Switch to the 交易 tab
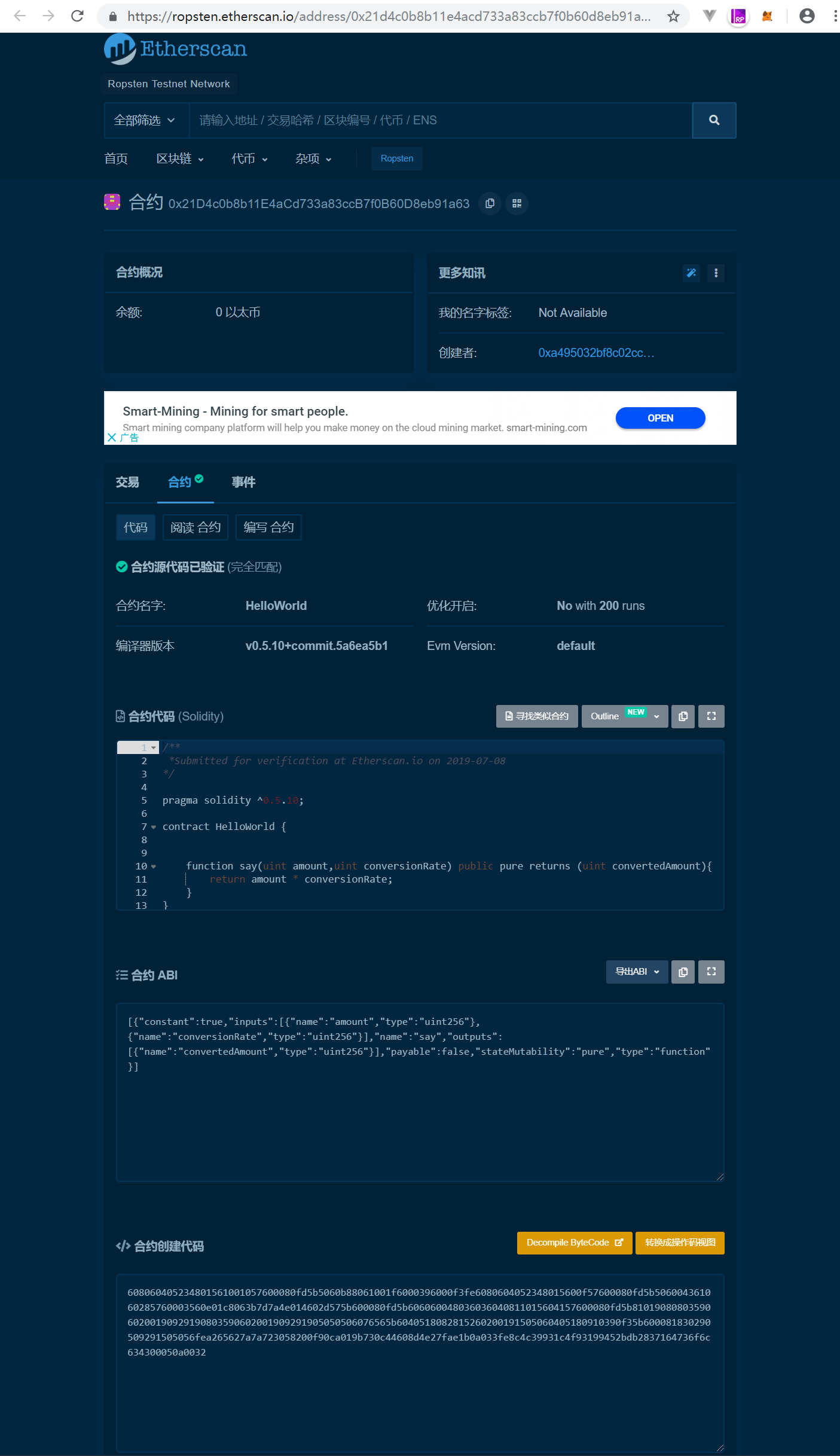This screenshot has width=840, height=1456. [127, 482]
